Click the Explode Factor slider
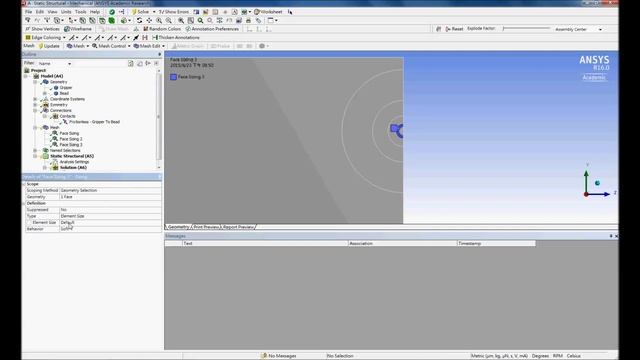 [527, 29]
